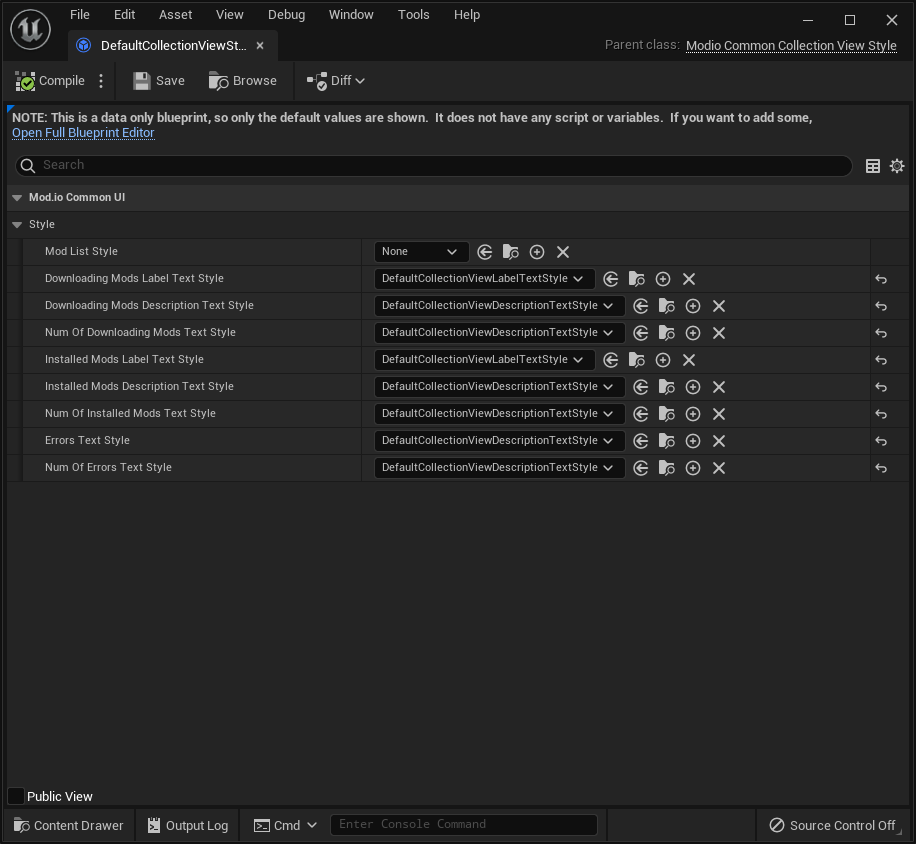Use selected asset for Num Of Downloading Mods
This screenshot has height=844, width=916.
coord(640,333)
